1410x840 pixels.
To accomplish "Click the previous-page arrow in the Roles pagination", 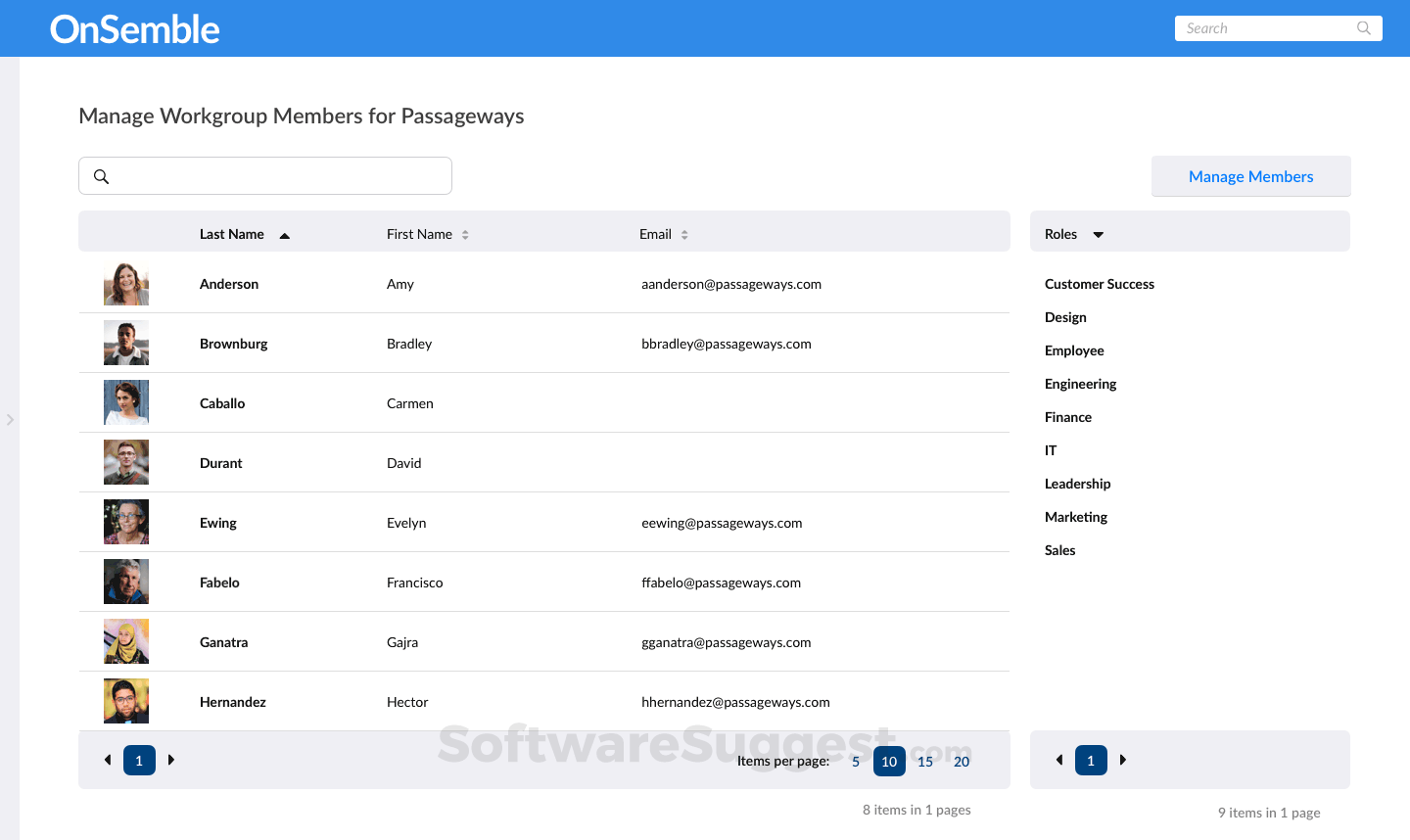I will point(1059,760).
